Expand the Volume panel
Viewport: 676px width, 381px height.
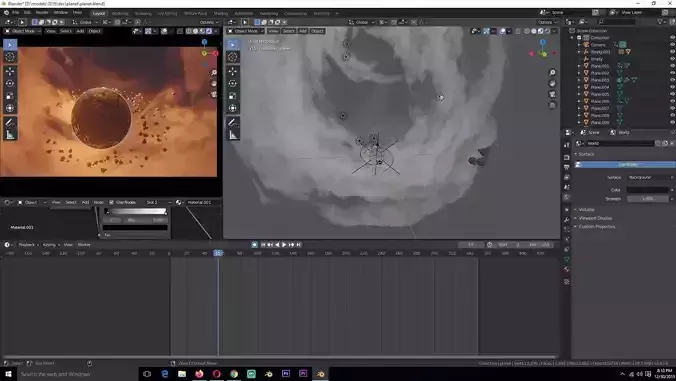[586, 209]
